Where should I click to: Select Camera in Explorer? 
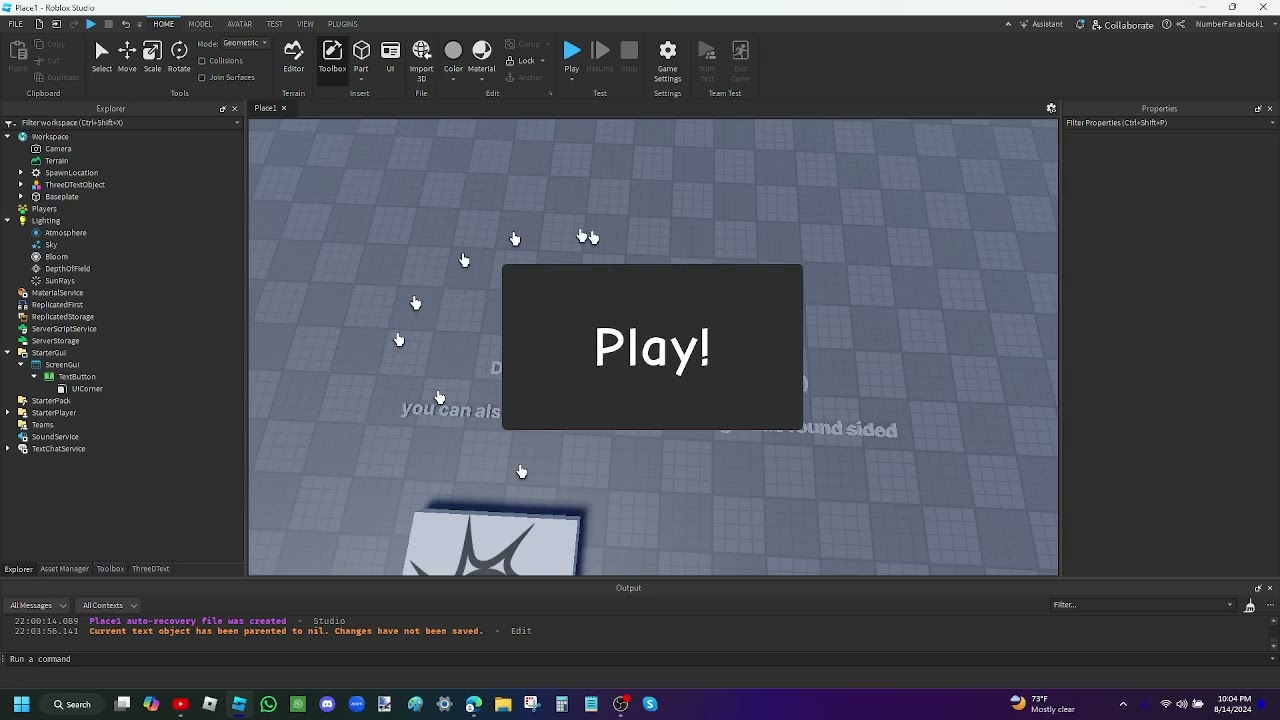pos(58,149)
